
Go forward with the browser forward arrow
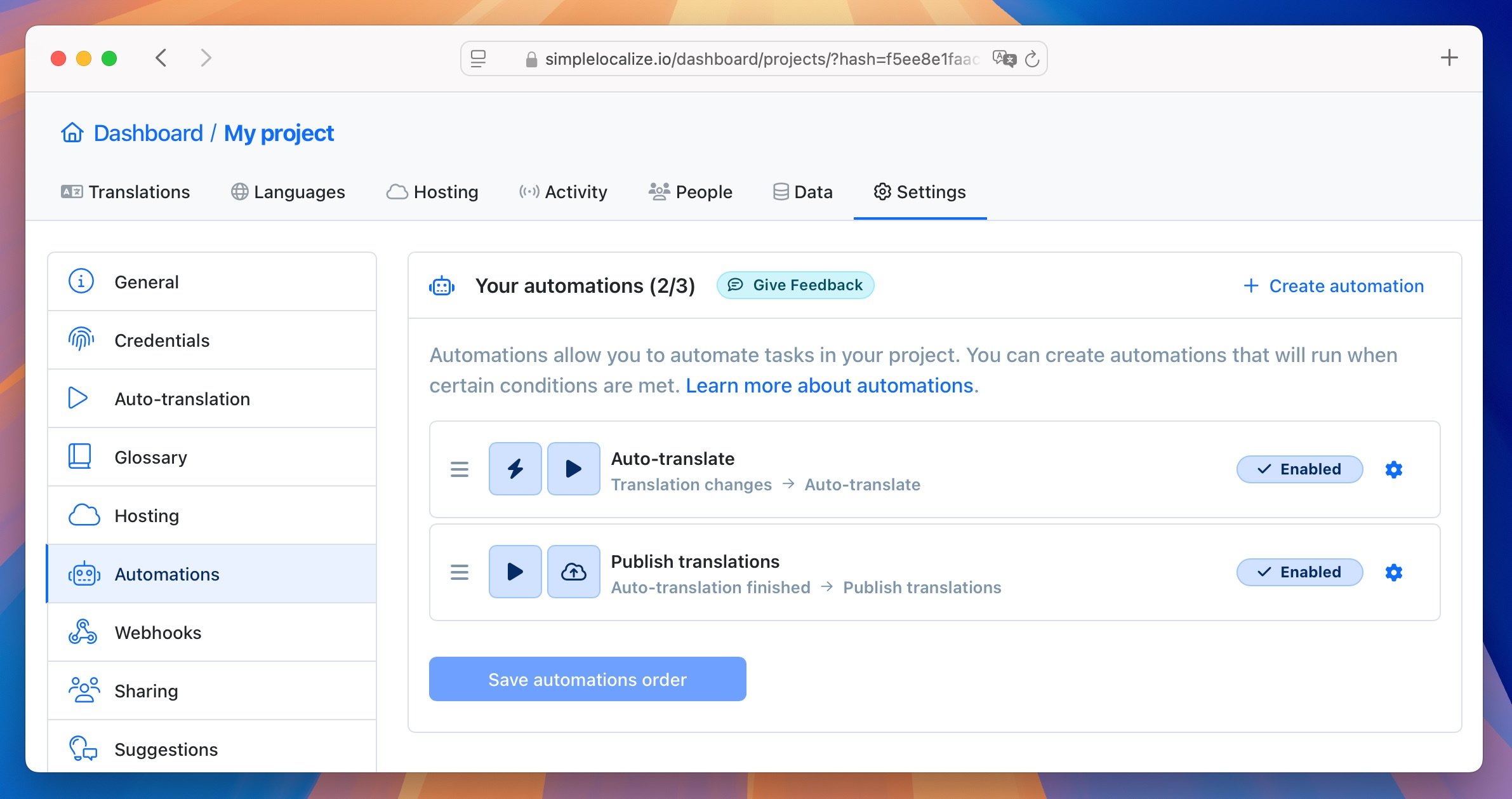[206, 58]
